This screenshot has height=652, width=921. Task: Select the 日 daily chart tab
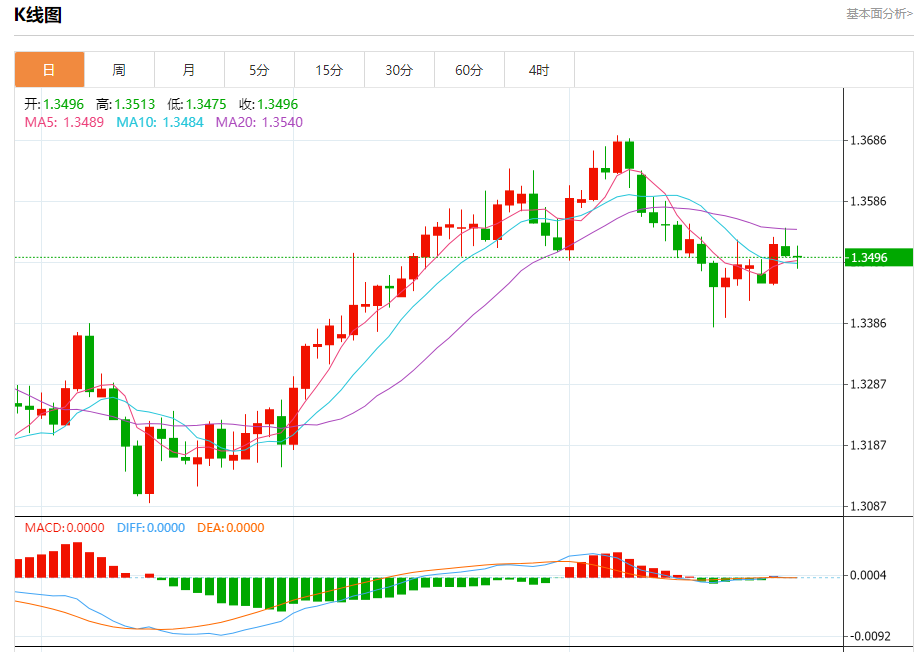49,70
